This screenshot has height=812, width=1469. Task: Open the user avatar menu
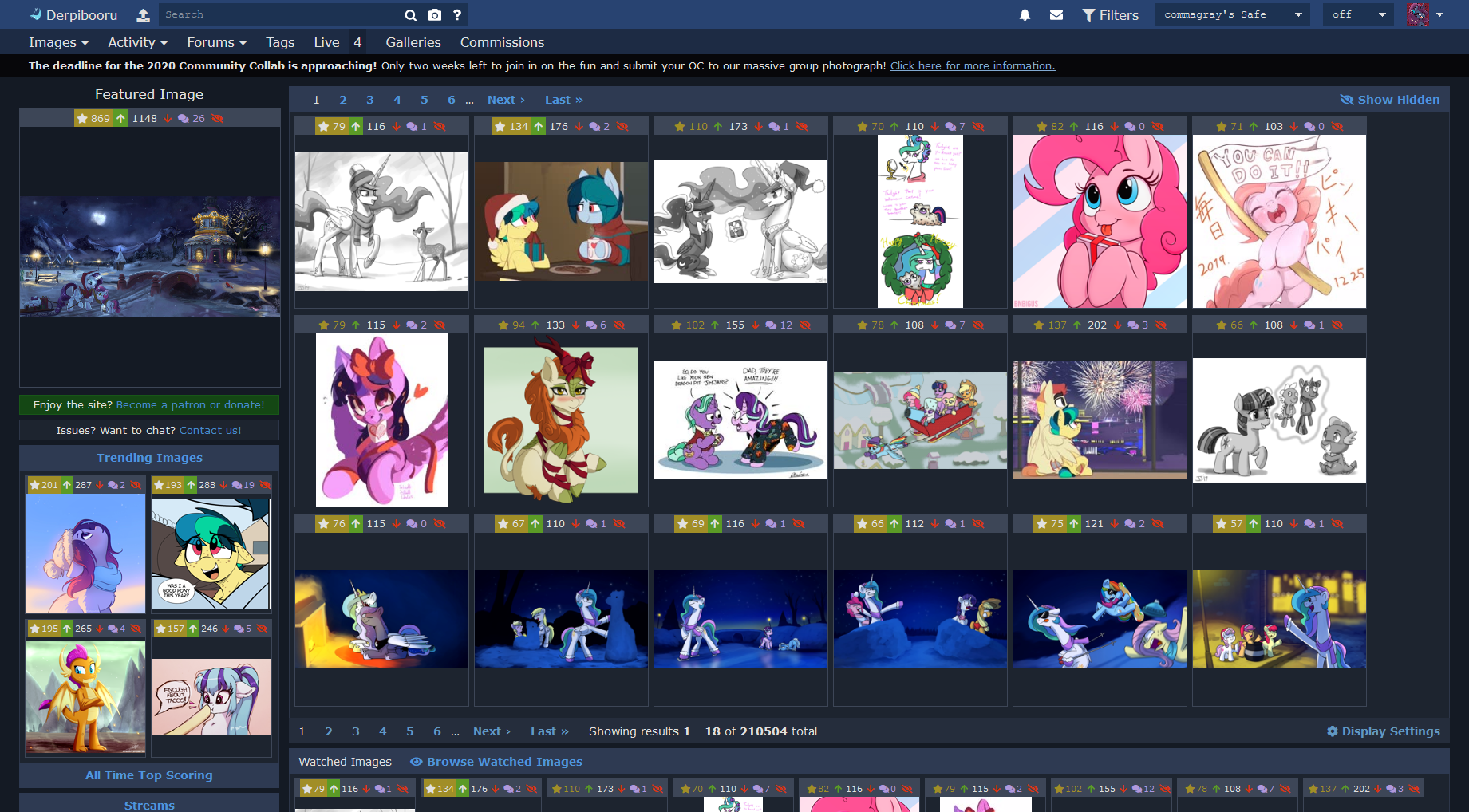coord(1425,14)
